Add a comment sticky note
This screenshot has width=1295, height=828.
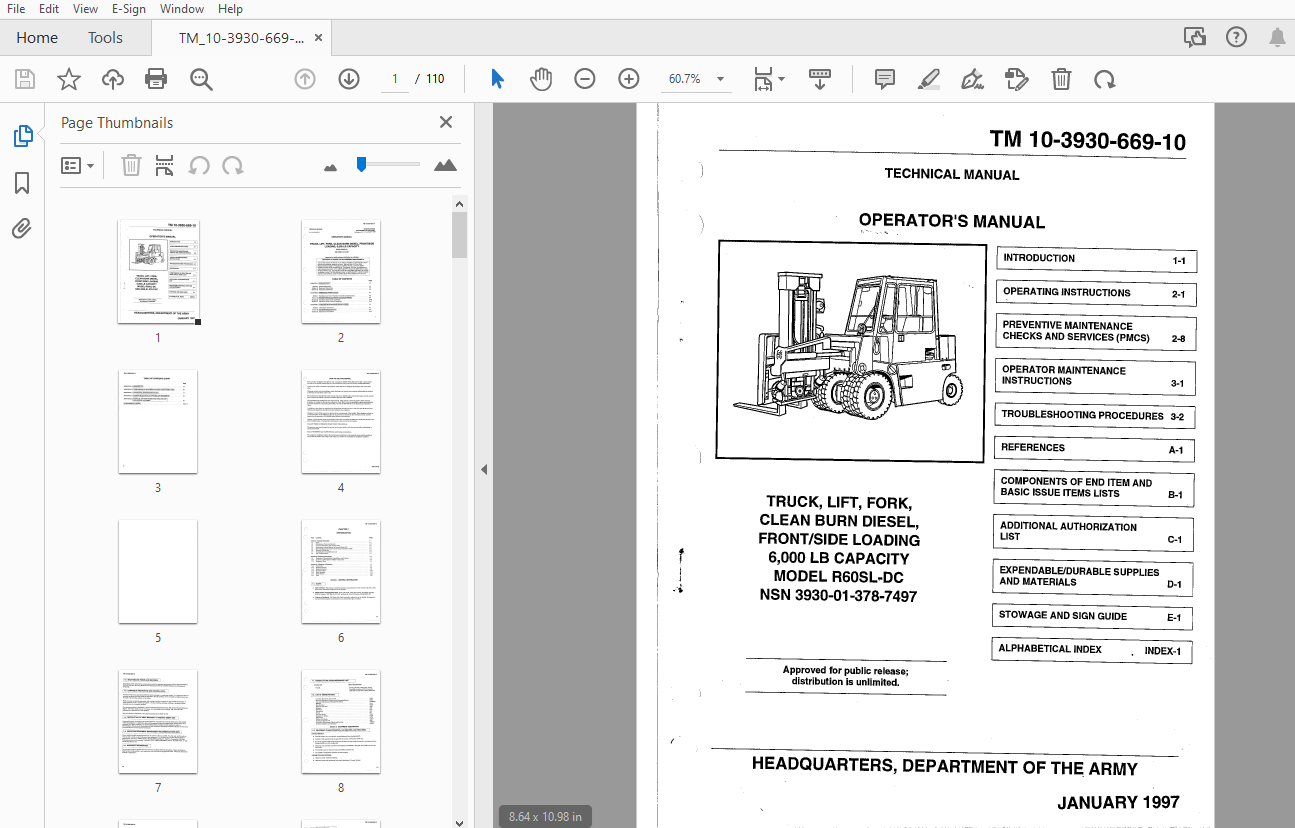885,79
